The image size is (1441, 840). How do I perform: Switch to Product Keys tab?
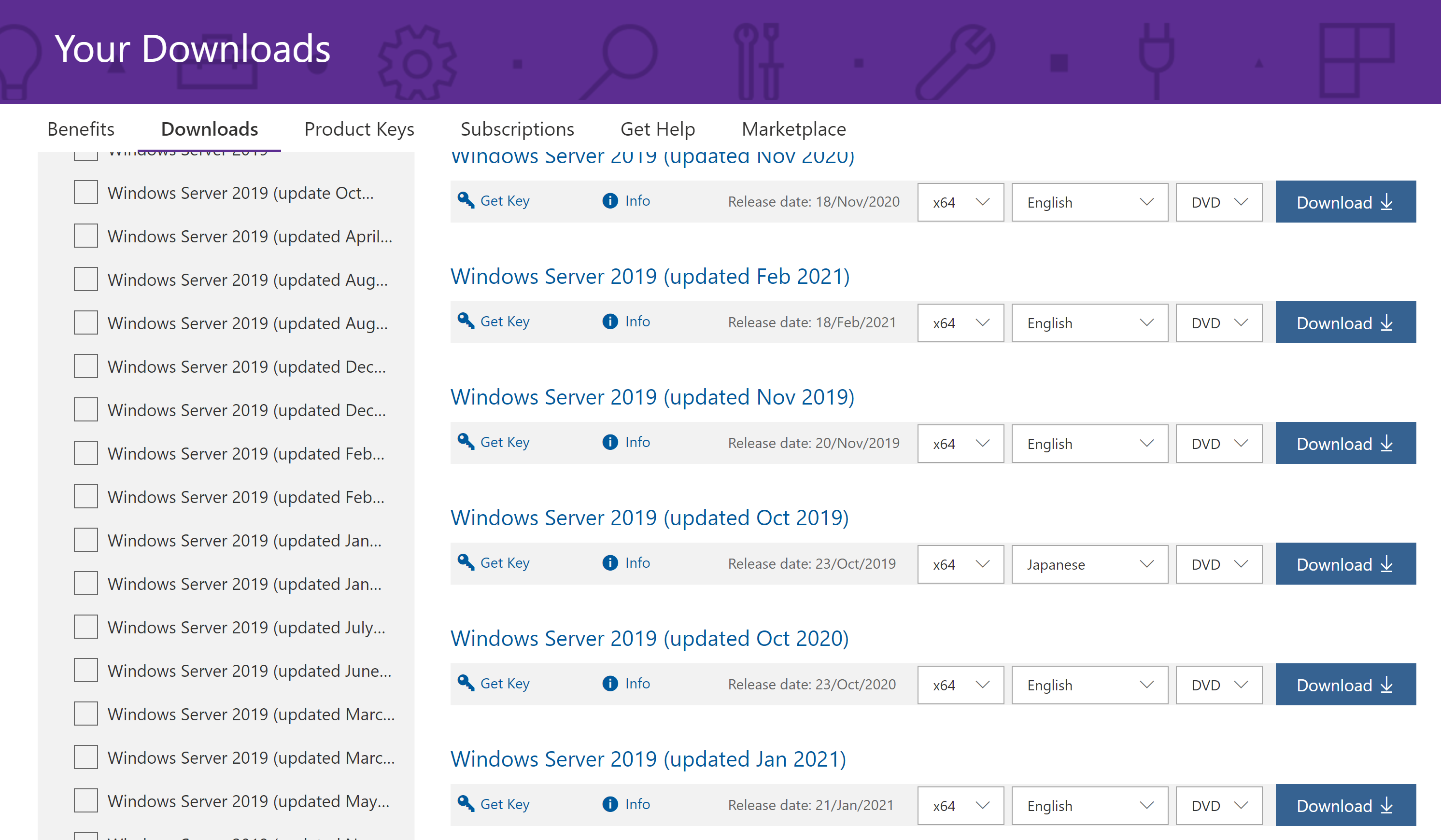tap(359, 129)
